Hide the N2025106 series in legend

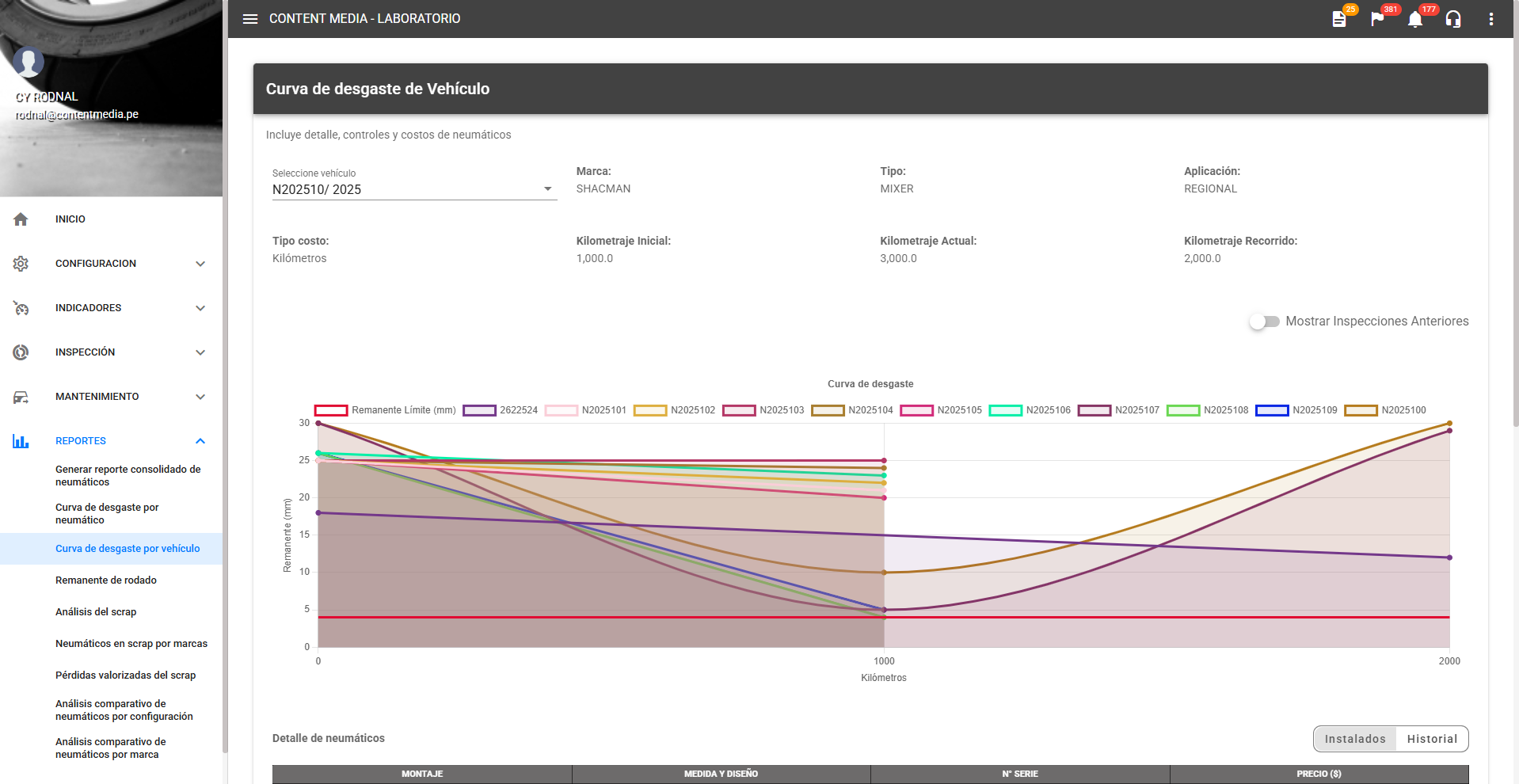point(1030,410)
